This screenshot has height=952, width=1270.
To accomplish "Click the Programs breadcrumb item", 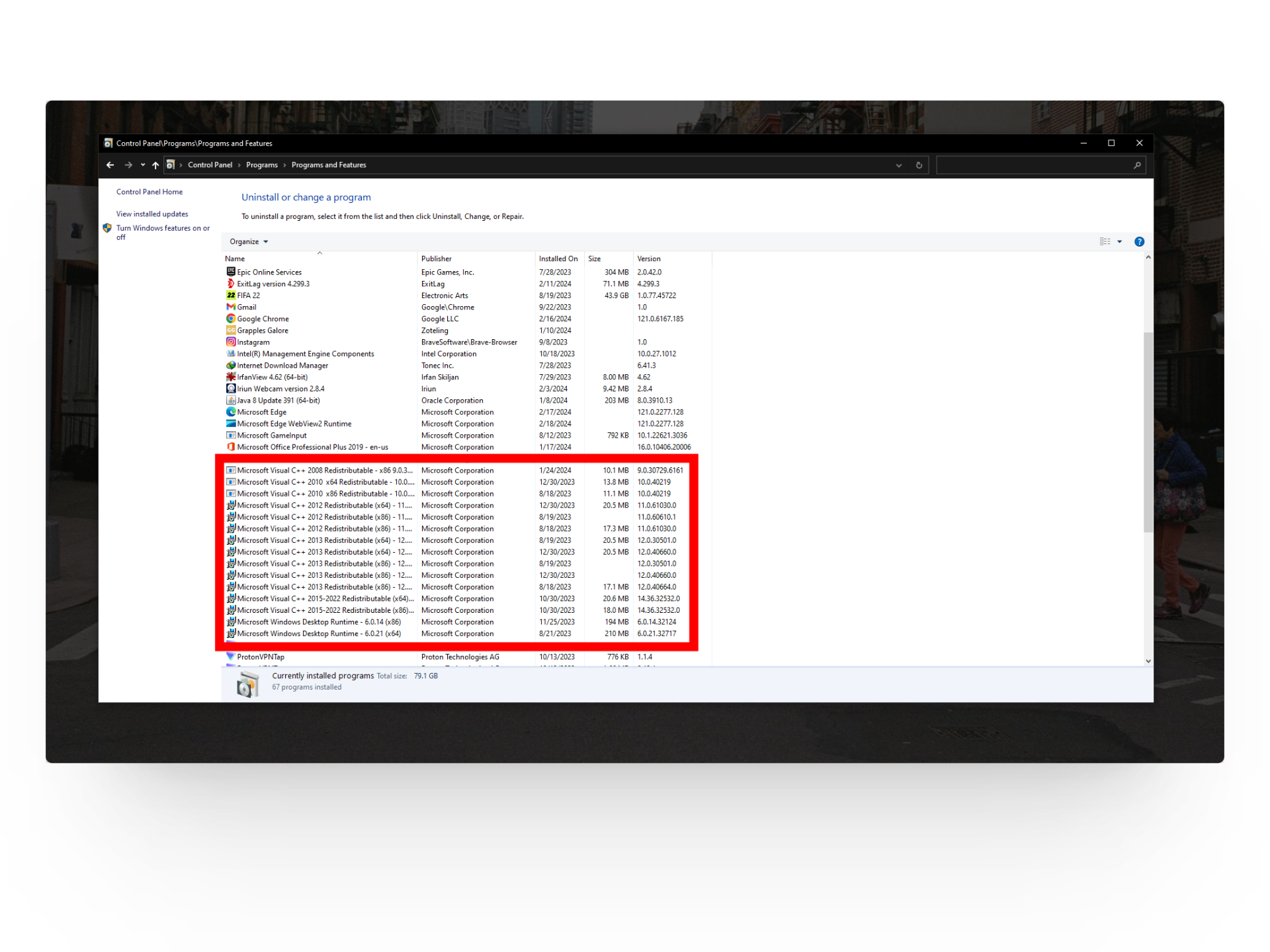I will pyautogui.click(x=261, y=165).
